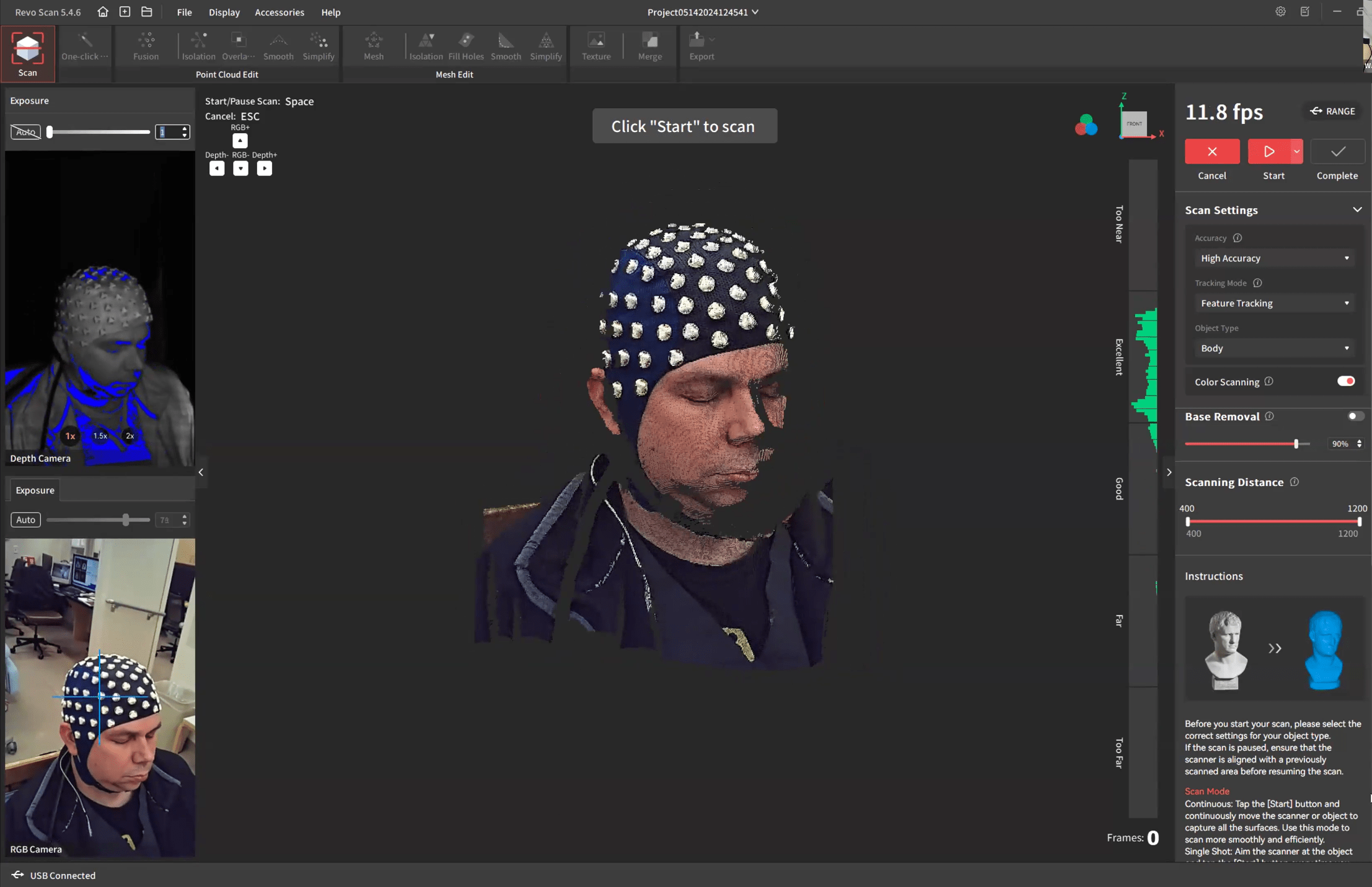Open the Accuracy dropdown

(1273, 258)
